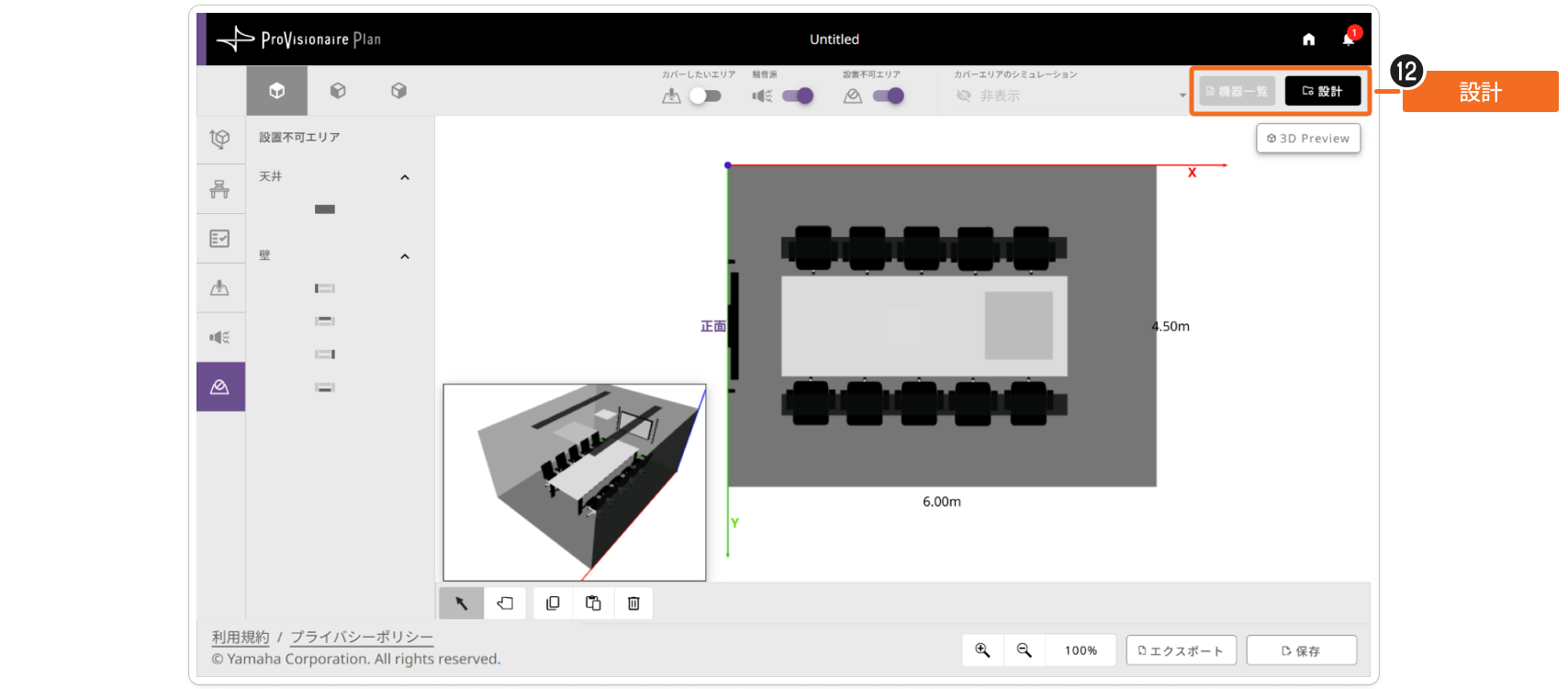Turn off the 騒音源 switch
The width and height of the screenshot is (1568, 689).
[797, 96]
